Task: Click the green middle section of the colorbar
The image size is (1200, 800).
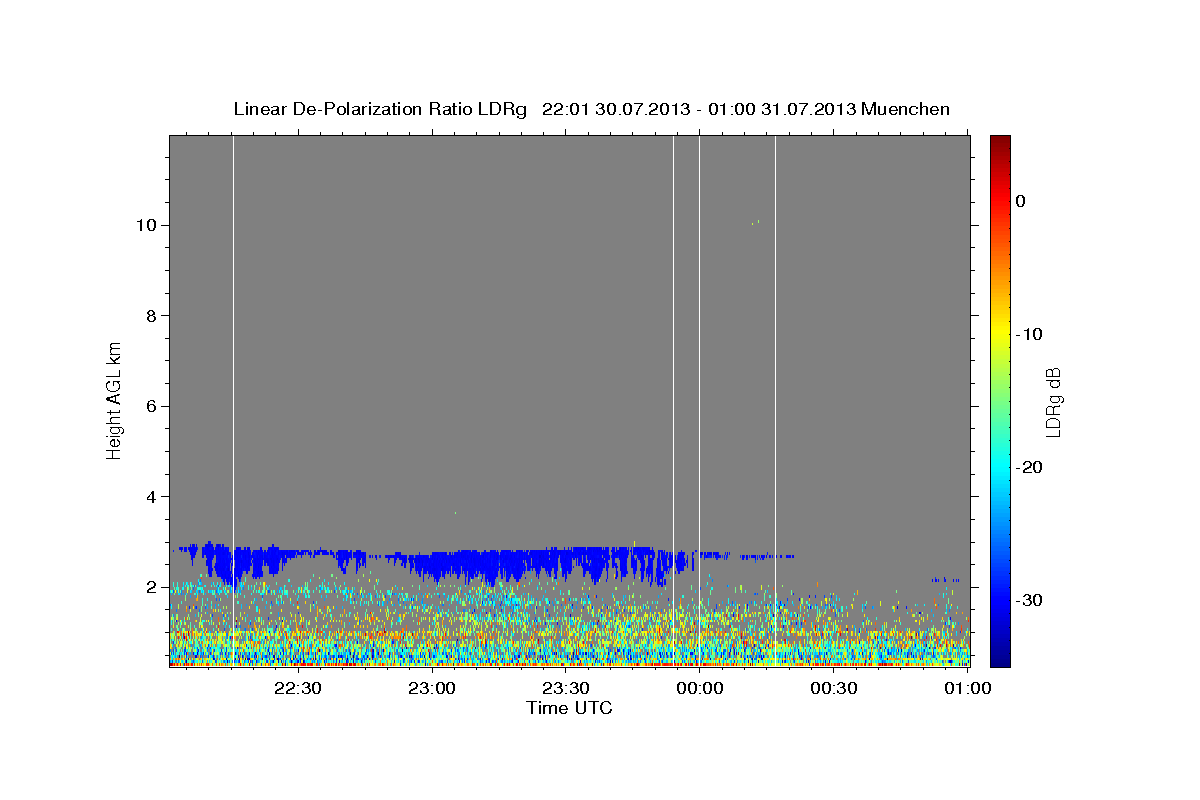Action: pyautogui.click(x=1000, y=400)
